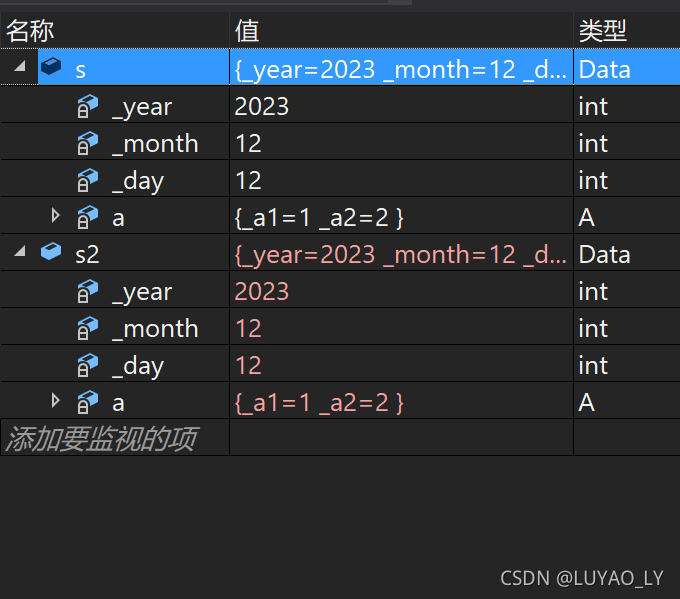The height and width of the screenshot is (599, 680).
Task: Click the 类型 column header
Action: 603,31
